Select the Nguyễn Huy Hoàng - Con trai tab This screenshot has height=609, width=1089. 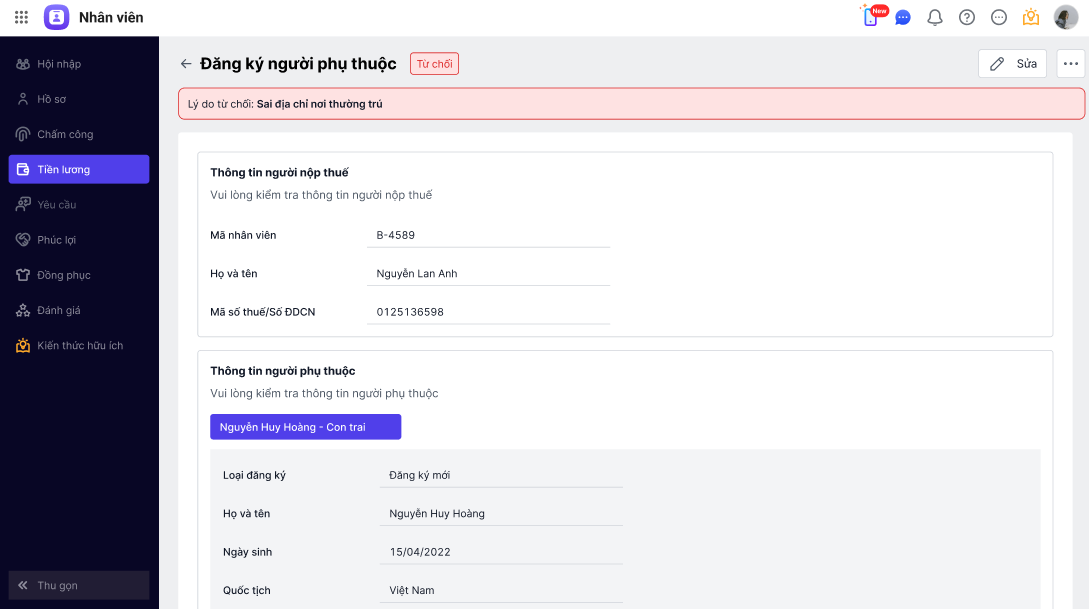click(x=305, y=427)
